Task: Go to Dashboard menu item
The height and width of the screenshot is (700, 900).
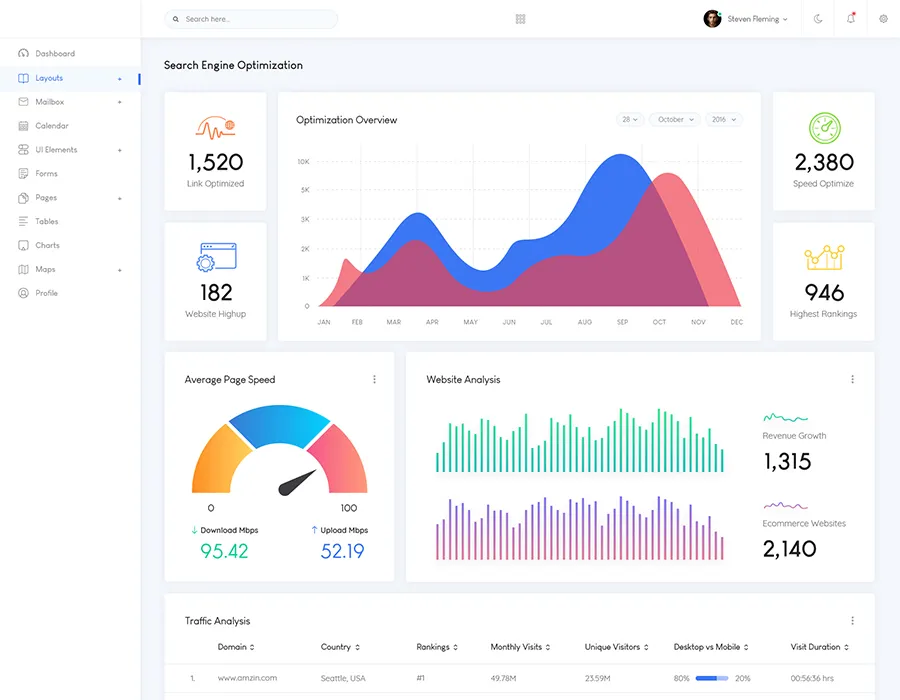Action: [x=55, y=53]
